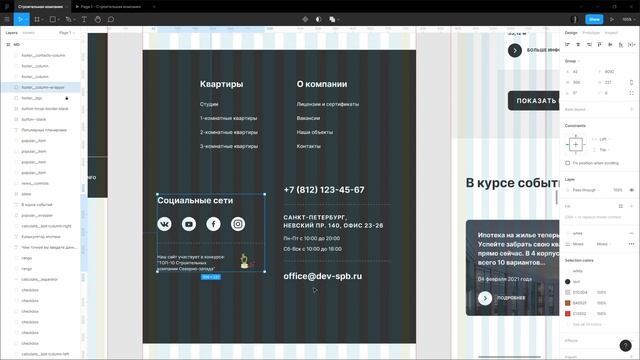Click the Add auto layout plus button

(631, 109)
